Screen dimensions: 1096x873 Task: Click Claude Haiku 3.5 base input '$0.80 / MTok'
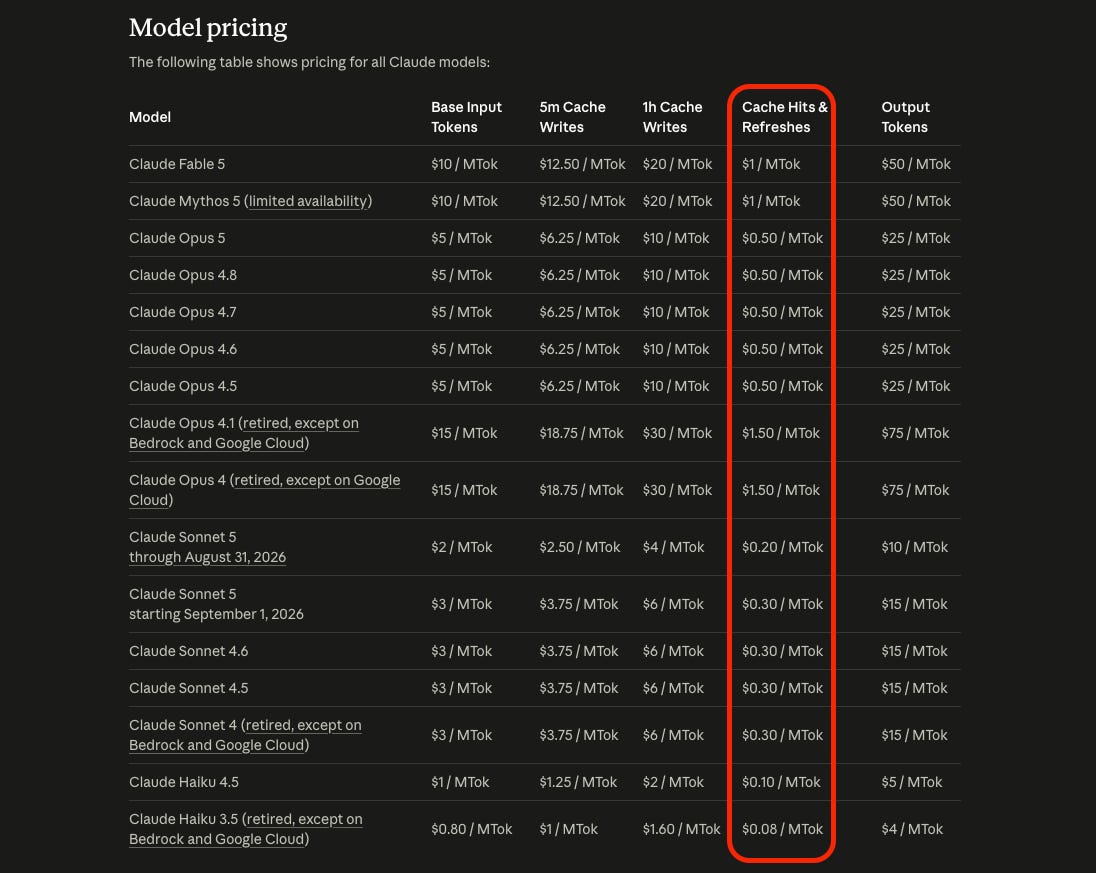(472, 830)
